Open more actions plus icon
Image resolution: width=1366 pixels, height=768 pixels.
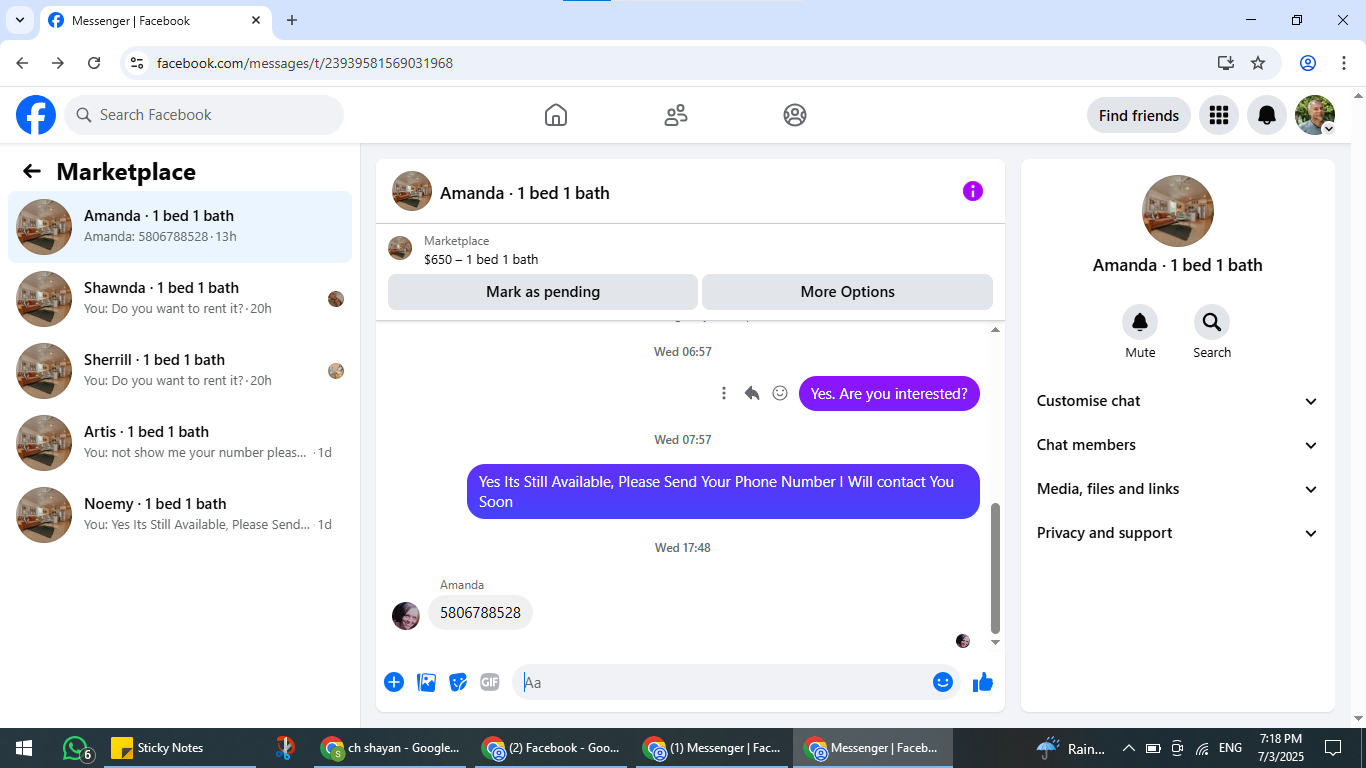tap(394, 682)
